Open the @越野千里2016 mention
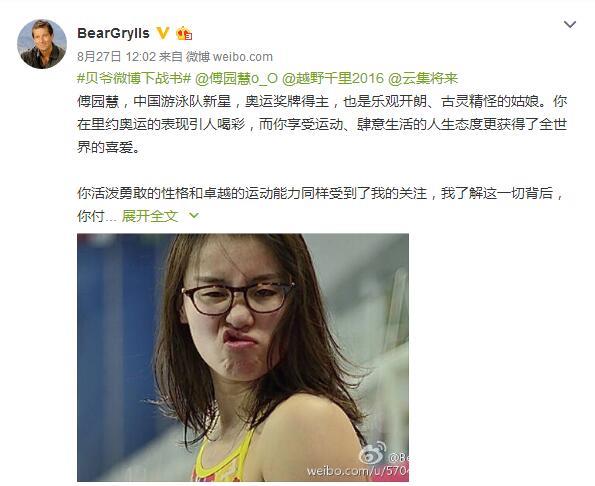Image resolution: width=595 pixels, height=486 pixels. coord(333,79)
